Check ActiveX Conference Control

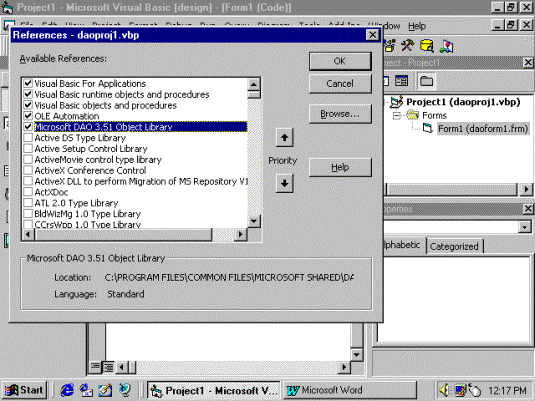[28, 170]
